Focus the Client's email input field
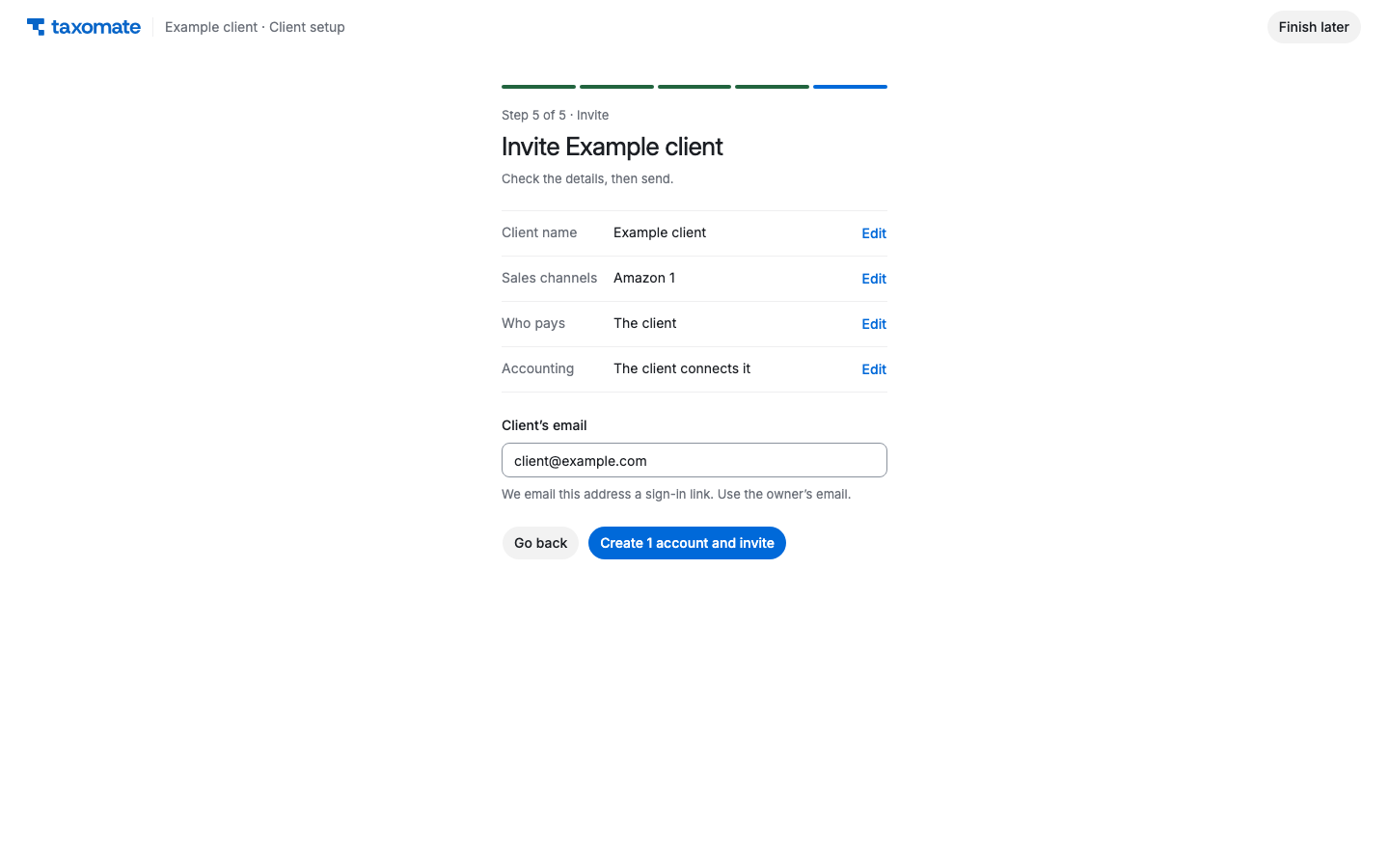The height and width of the screenshot is (868, 1389). click(x=694, y=460)
